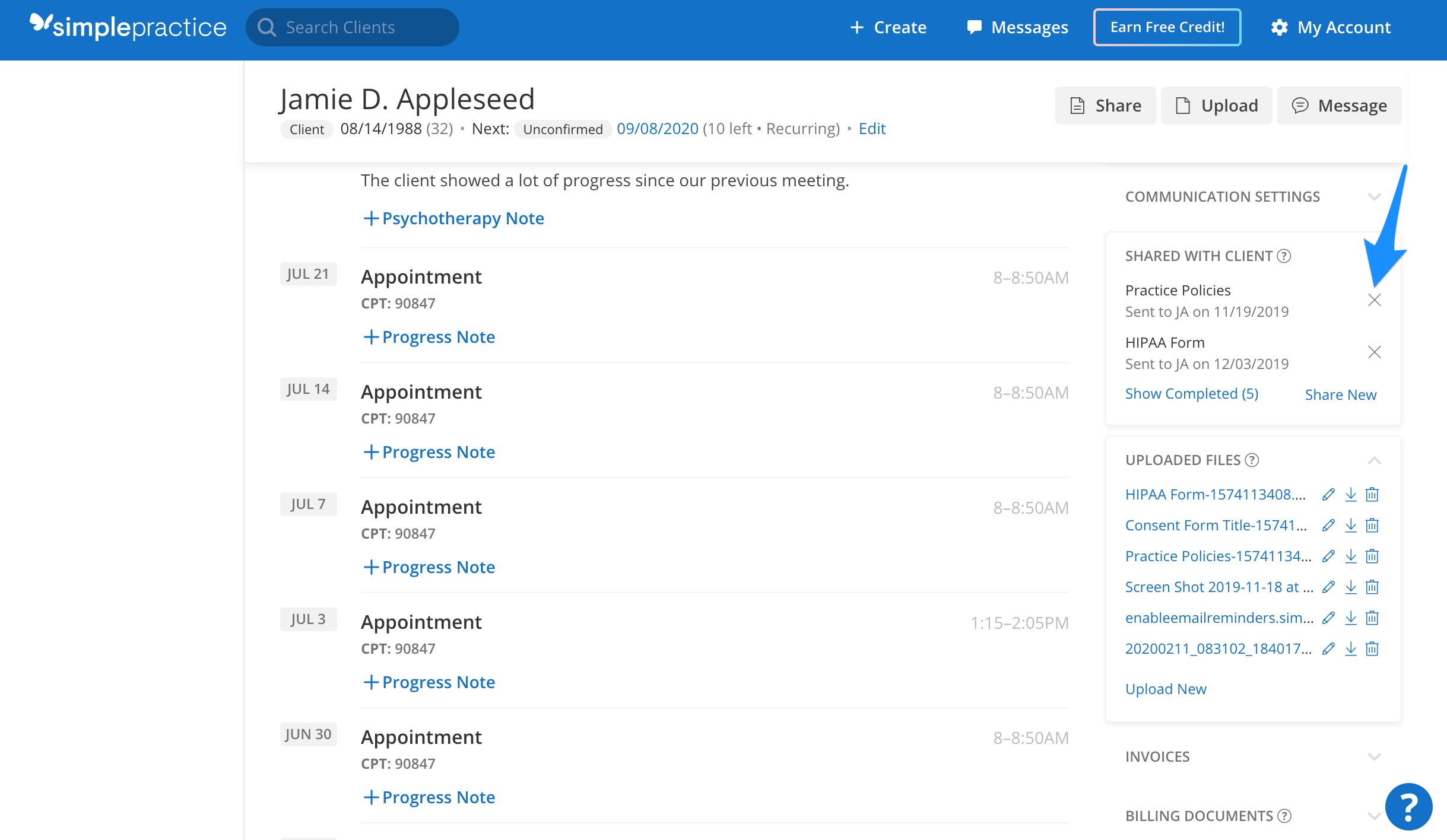Open the Create menu
Image resolution: width=1447 pixels, height=840 pixels.
(888, 27)
